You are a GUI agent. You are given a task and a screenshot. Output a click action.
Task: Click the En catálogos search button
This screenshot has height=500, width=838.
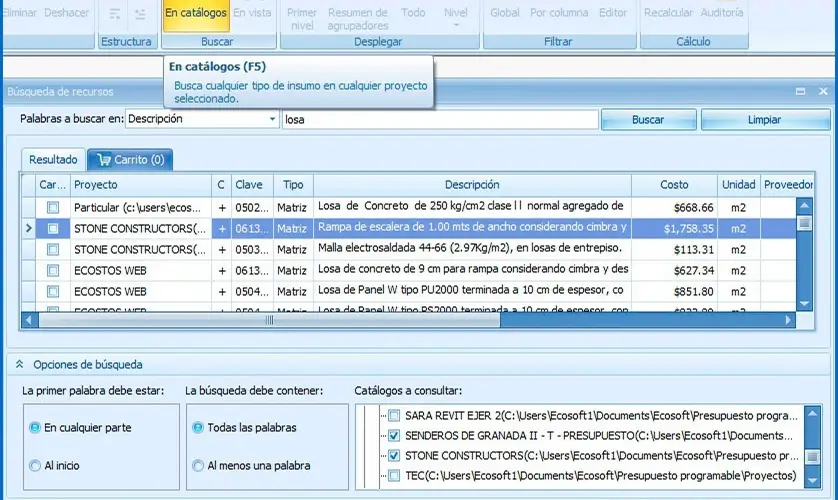point(196,14)
